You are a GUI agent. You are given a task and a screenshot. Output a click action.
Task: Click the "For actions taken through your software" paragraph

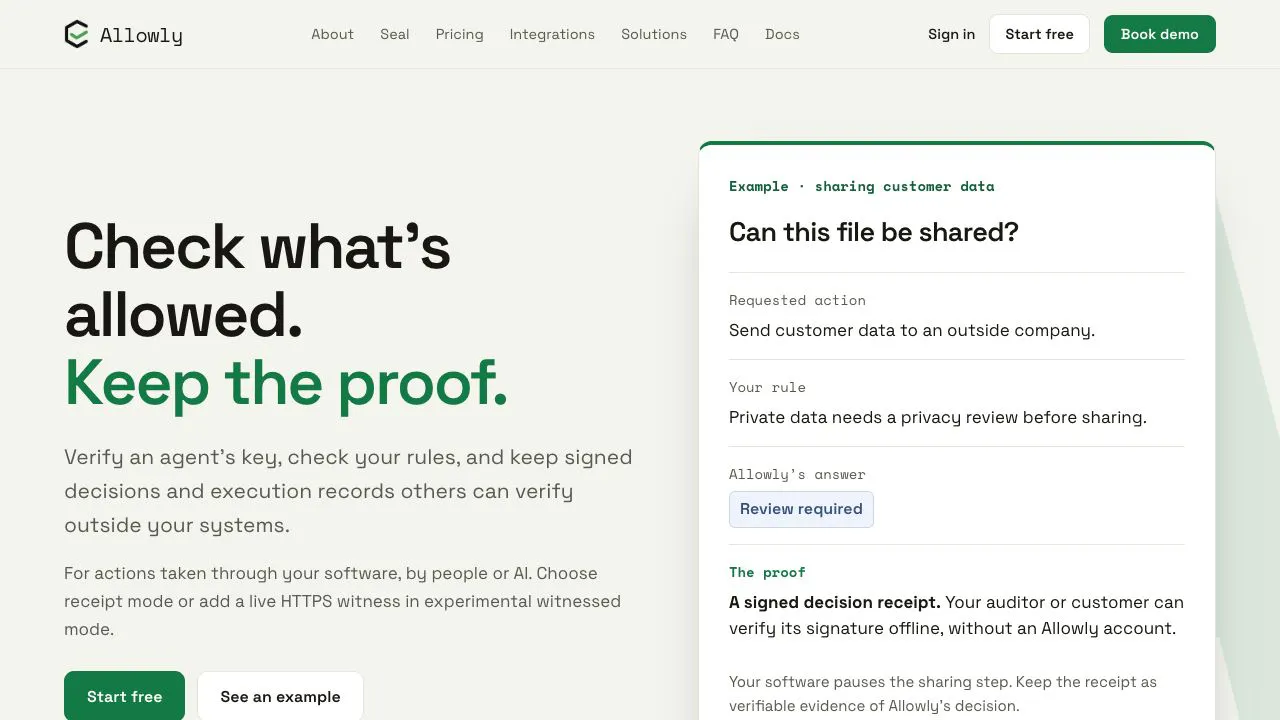tap(343, 601)
